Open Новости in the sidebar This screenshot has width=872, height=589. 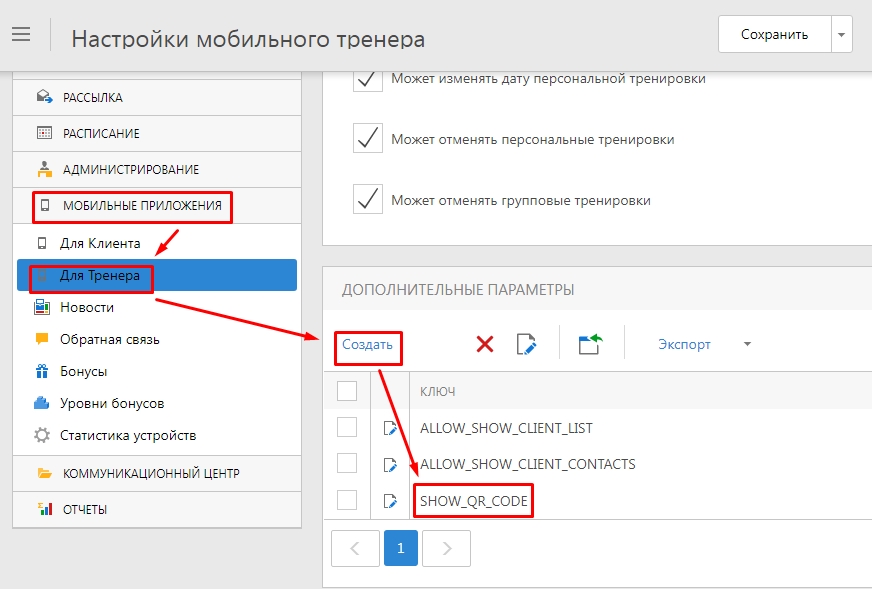pyautogui.click(x=157, y=307)
